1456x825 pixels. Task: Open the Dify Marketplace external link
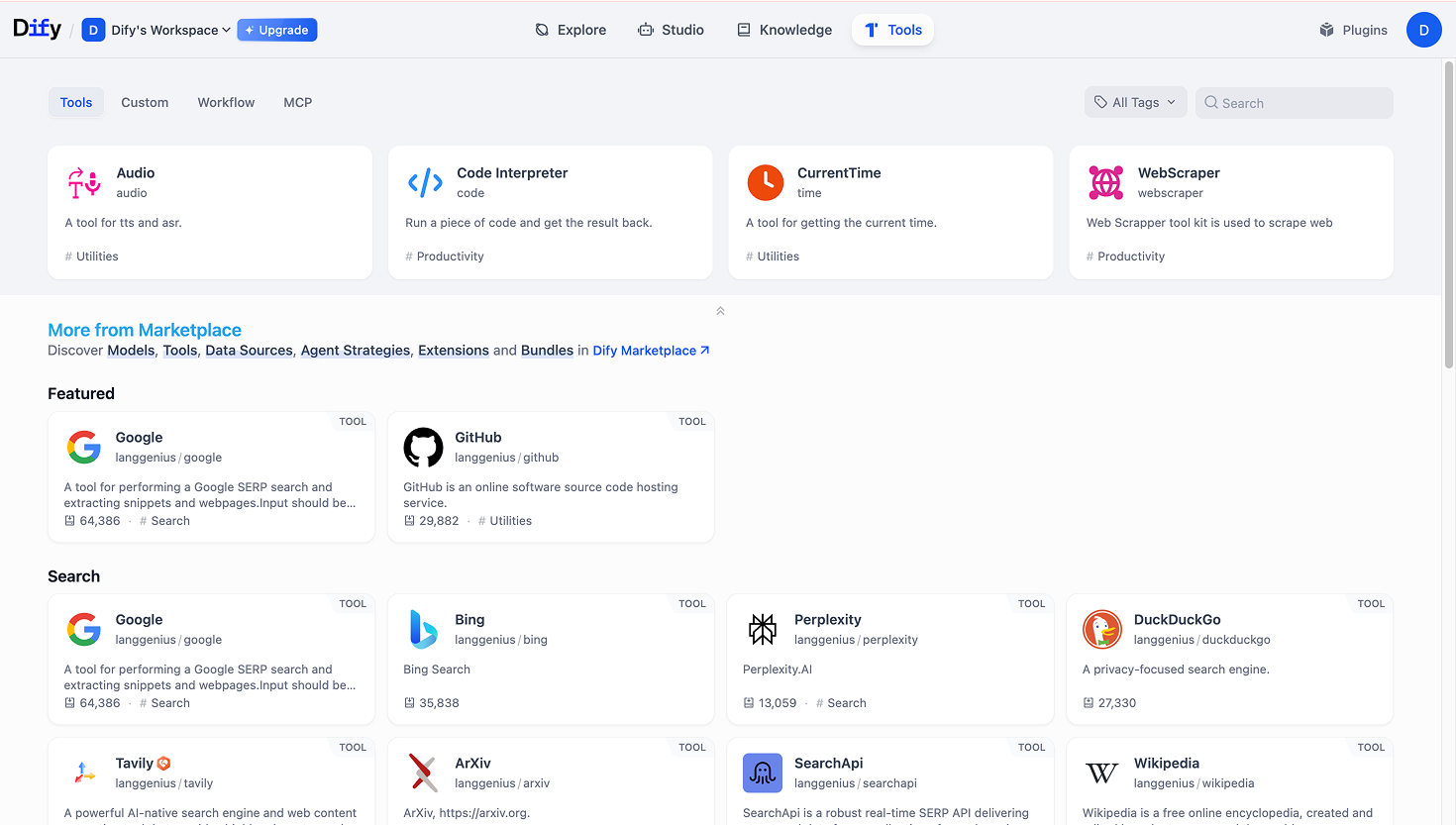tap(651, 351)
